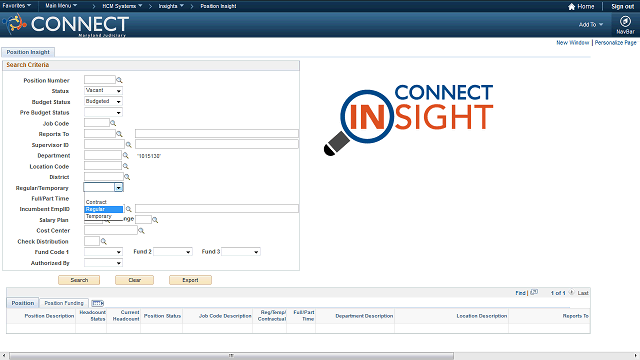Click the Job Code Description column header

tap(225, 316)
